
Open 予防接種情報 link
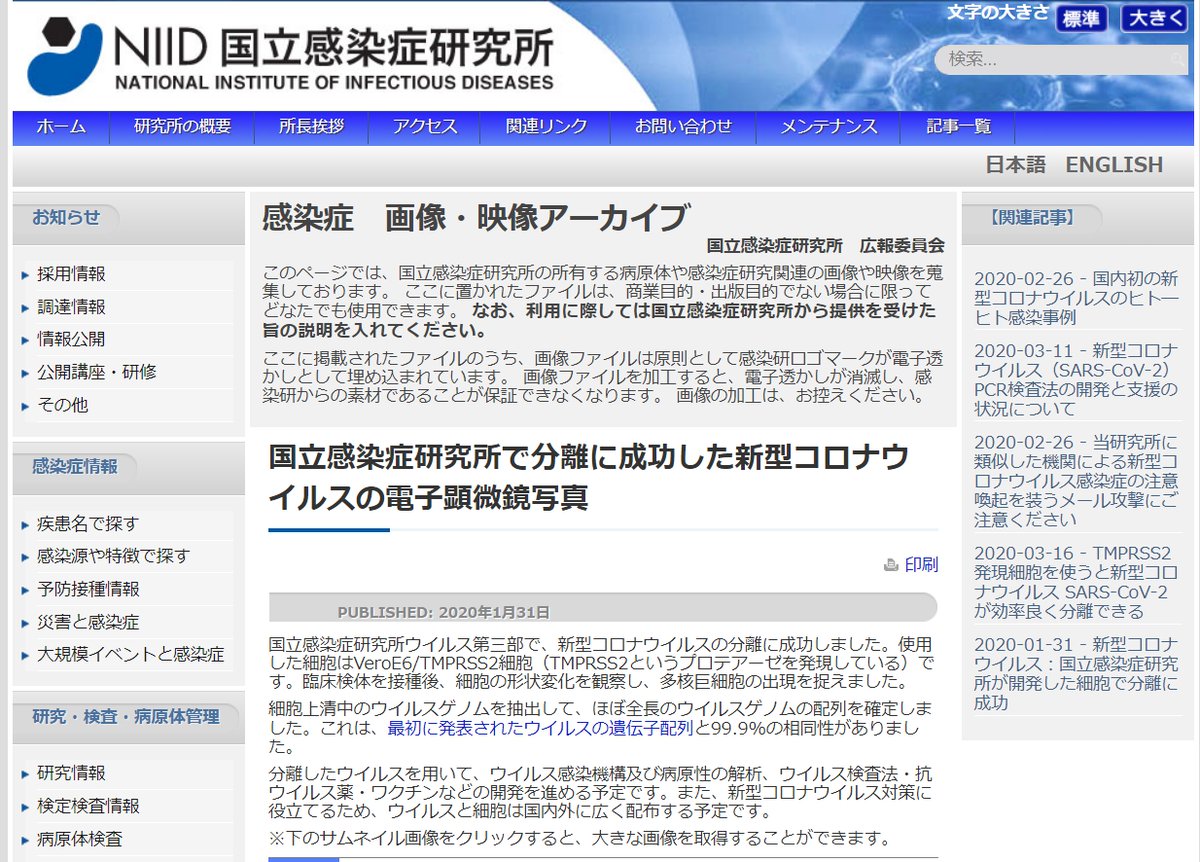pos(88,589)
